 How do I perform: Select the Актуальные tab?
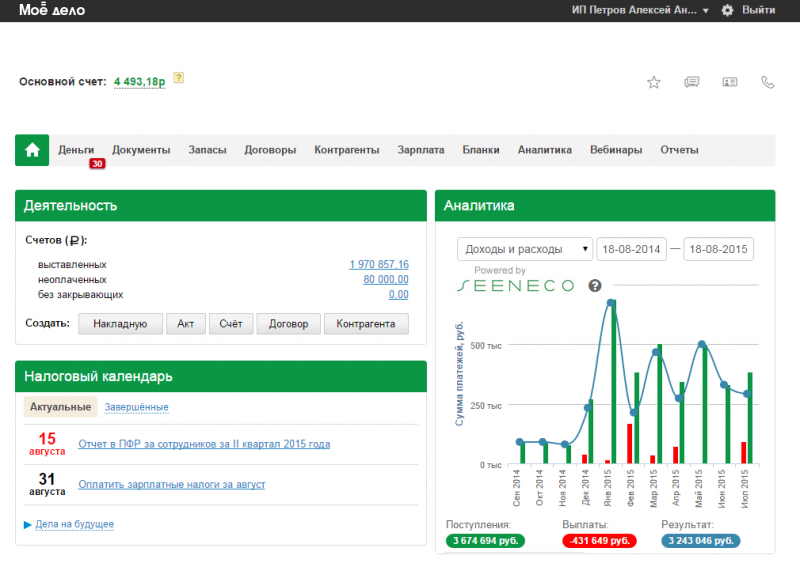point(61,407)
